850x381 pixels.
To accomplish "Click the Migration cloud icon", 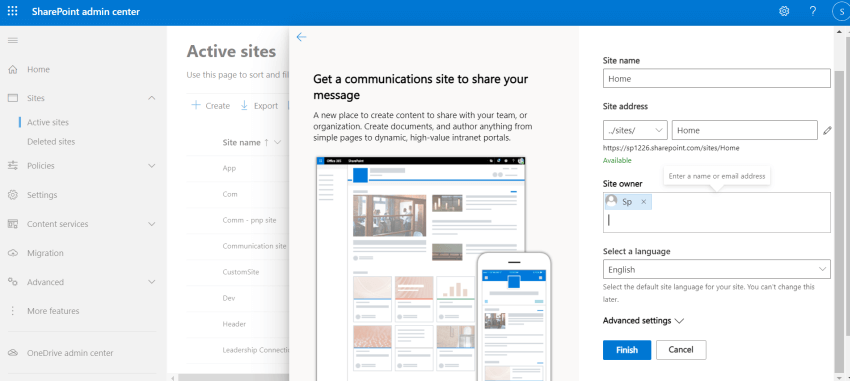I will (13, 253).
